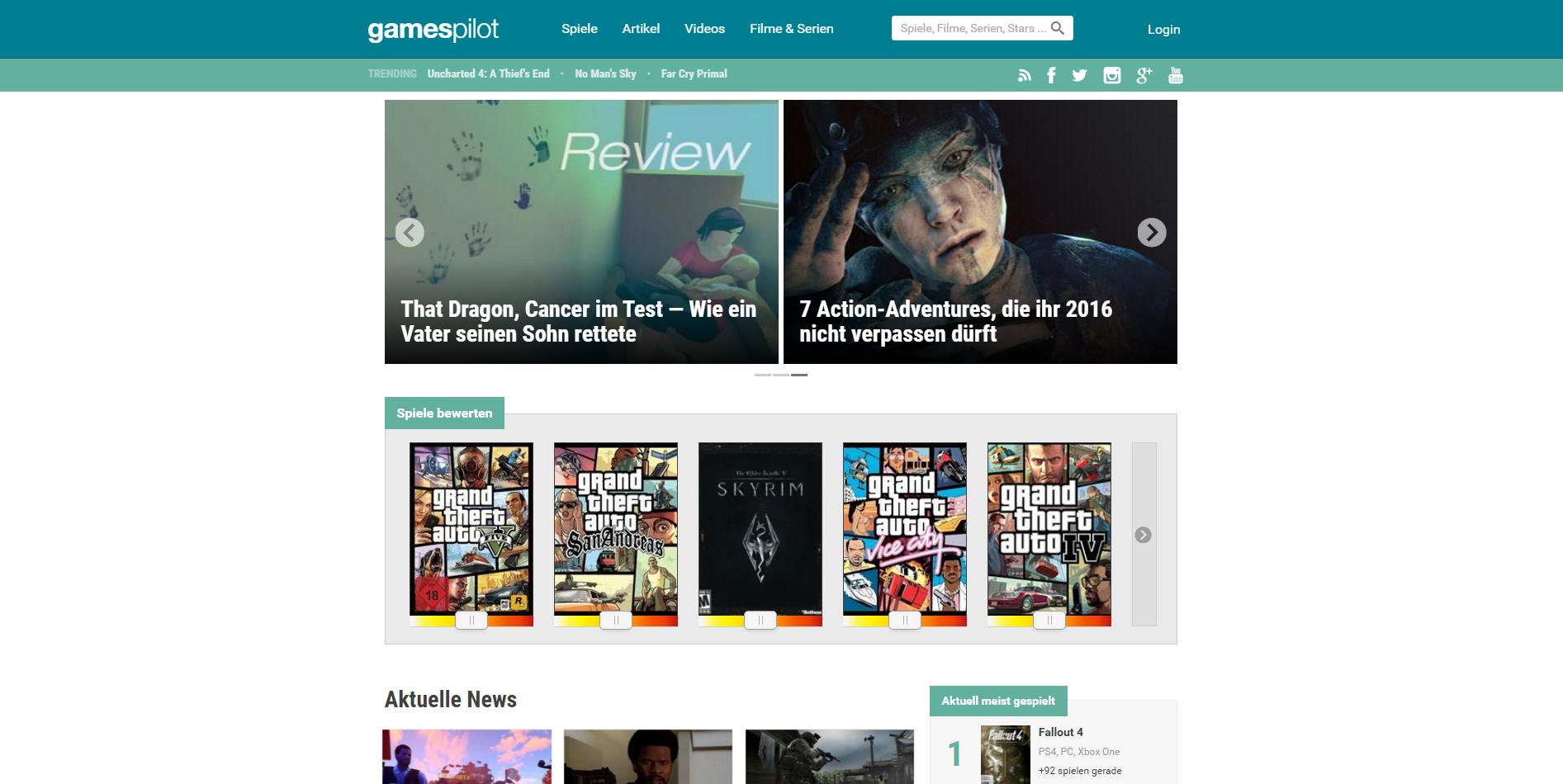
Task: Open the Fallout 4 cover thumbnail
Action: (1006, 755)
